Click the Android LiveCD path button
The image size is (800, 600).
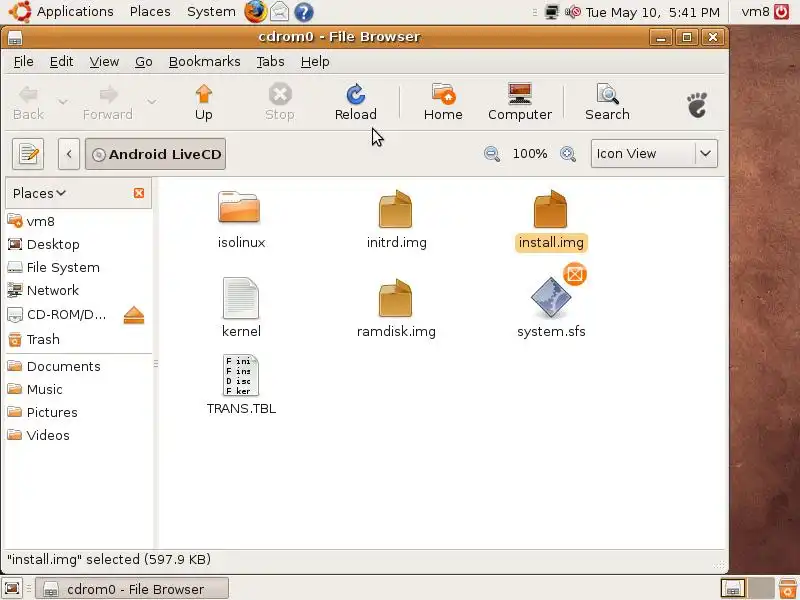(156, 154)
